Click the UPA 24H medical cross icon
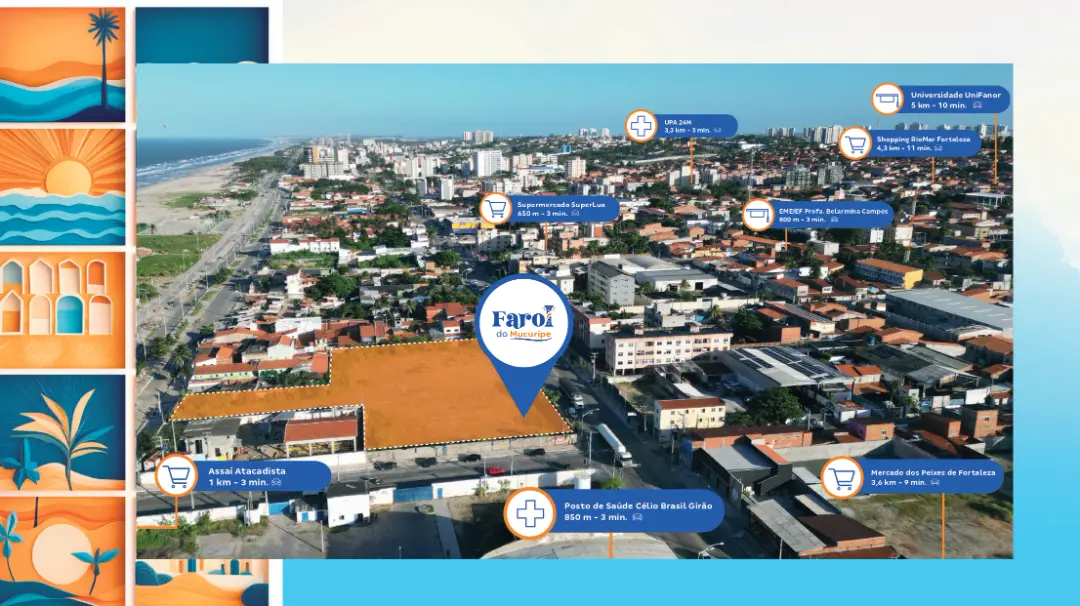Image resolution: width=1080 pixels, height=606 pixels. pos(641,126)
